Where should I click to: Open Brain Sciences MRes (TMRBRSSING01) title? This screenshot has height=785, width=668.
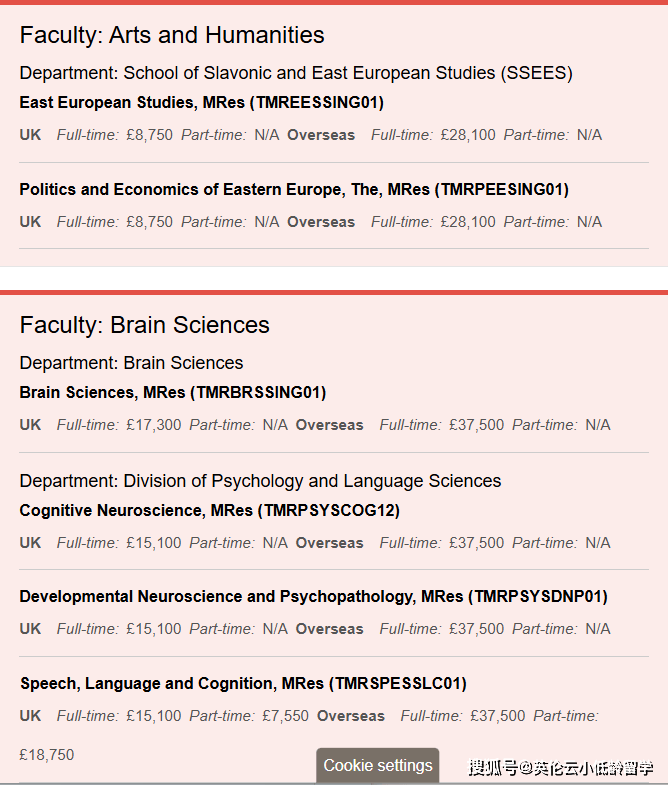pyautogui.click(x=172, y=392)
